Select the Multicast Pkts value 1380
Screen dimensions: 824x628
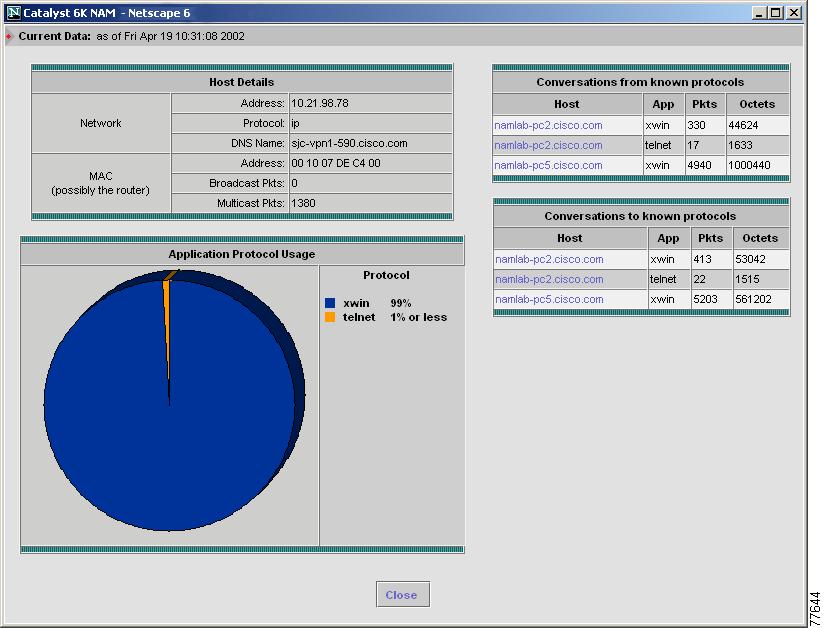(x=303, y=203)
